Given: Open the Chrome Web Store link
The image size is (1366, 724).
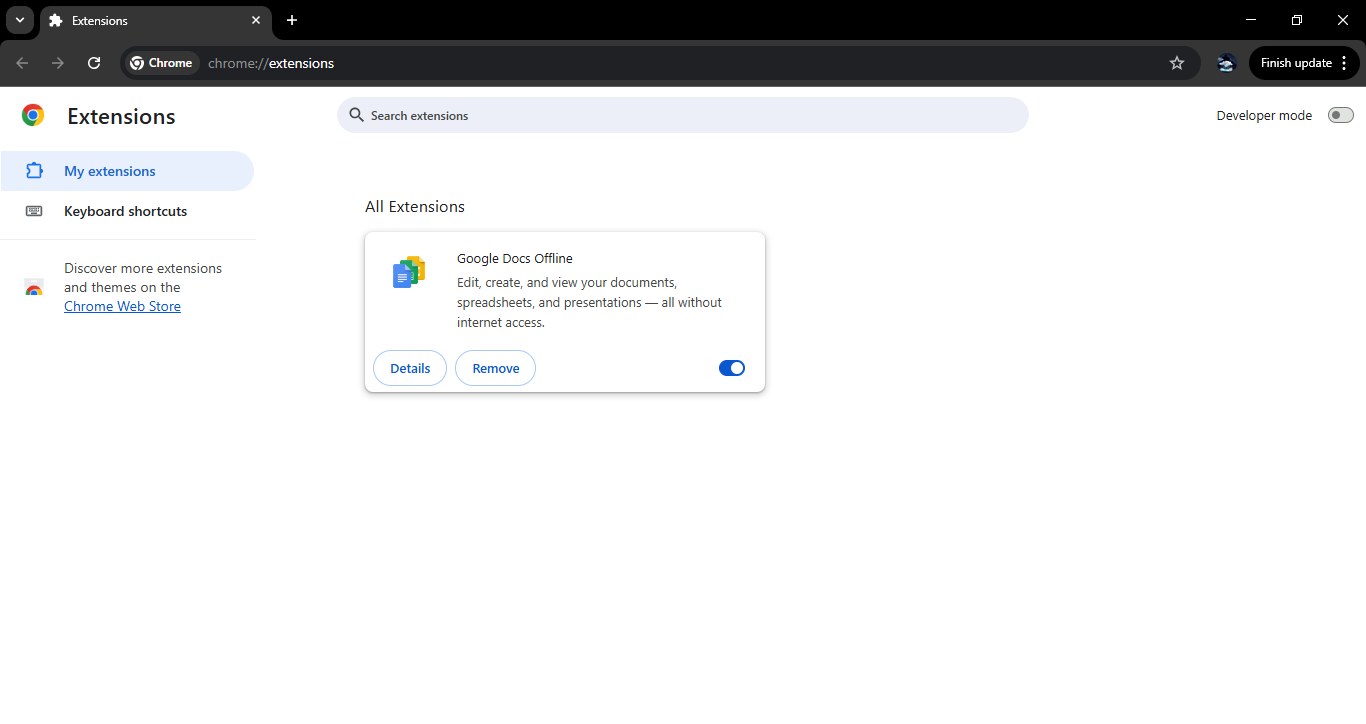Looking at the screenshot, I should point(122,306).
